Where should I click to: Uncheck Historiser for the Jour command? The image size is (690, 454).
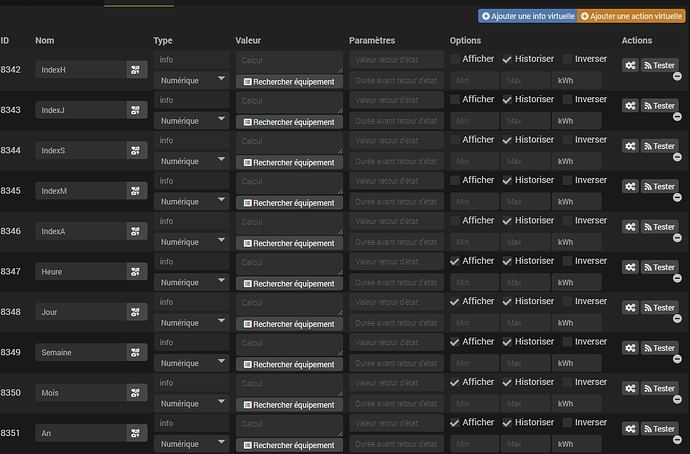(508, 301)
